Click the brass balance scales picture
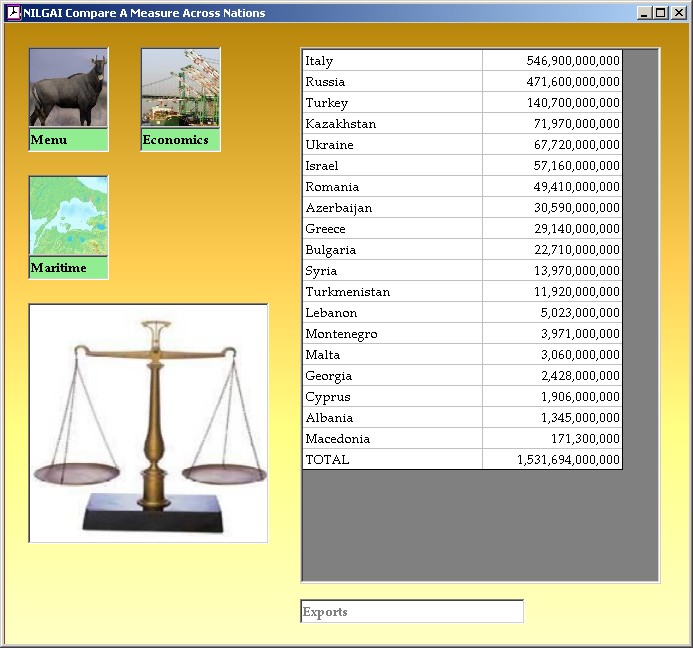Viewport: 693px width, 648px height. tap(148, 423)
